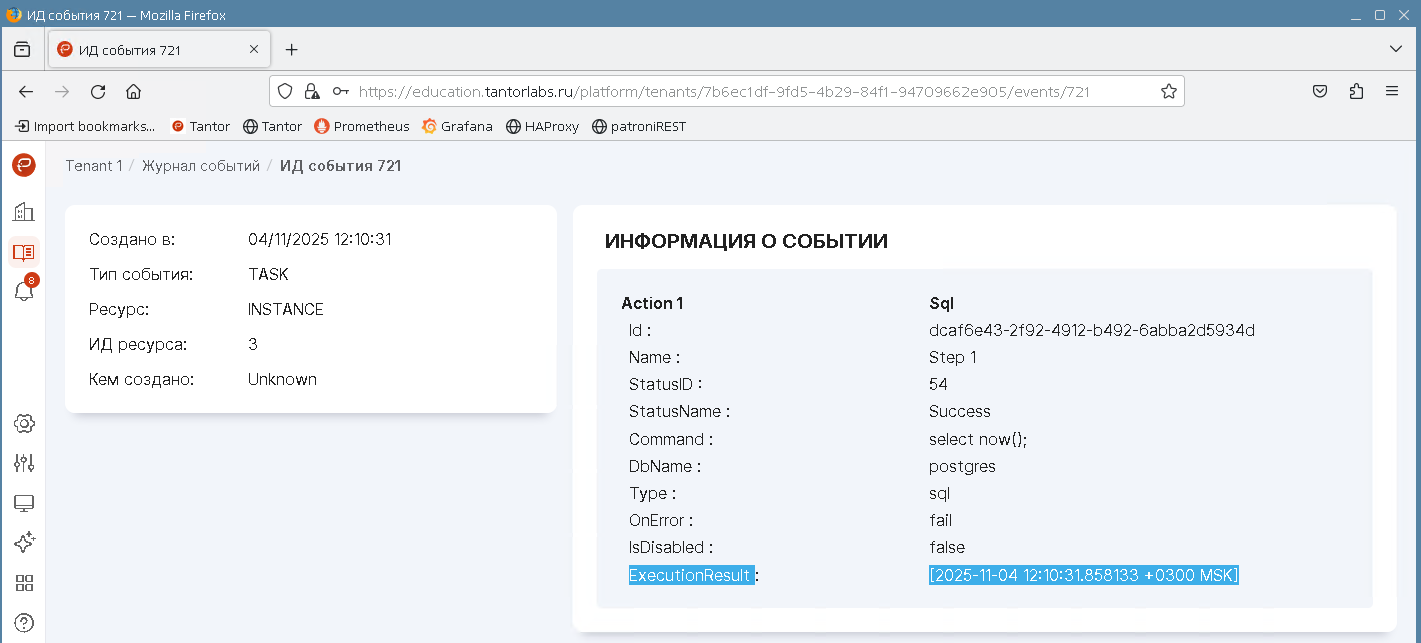The width and height of the screenshot is (1421, 643).
Task: Click Tenant 1 breadcrumb link
Action: click(x=94, y=166)
